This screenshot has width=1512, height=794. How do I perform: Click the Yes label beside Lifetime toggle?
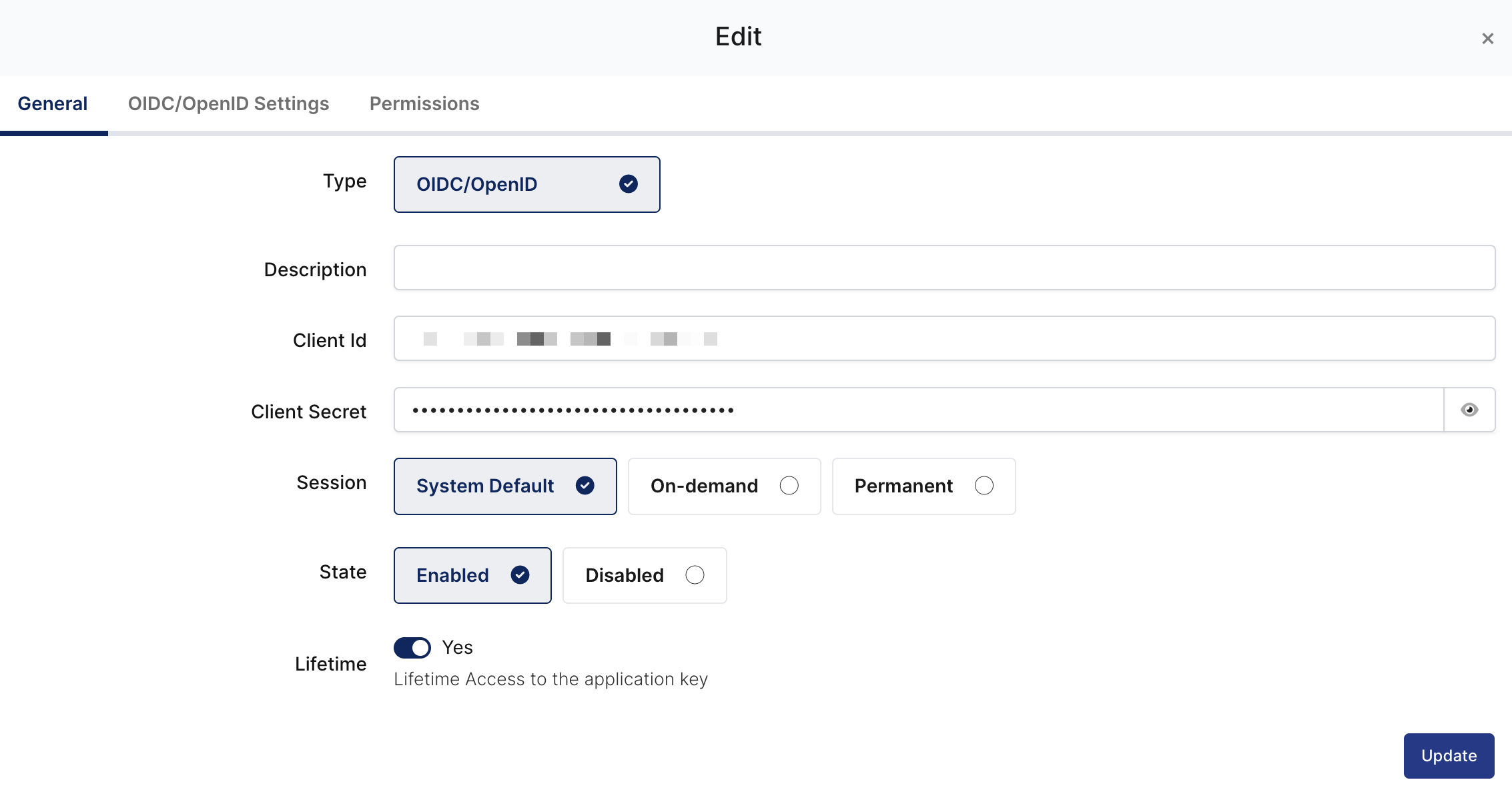(x=457, y=648)
